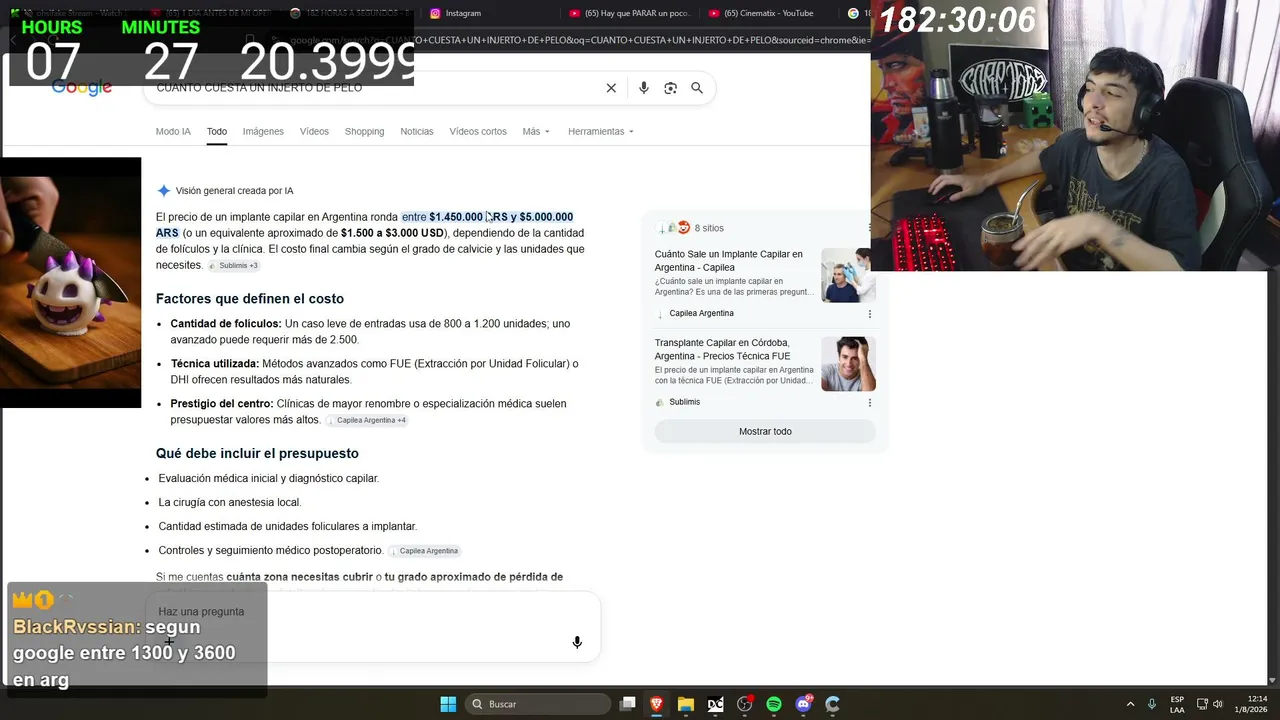The width and height of the screenshot is (1280, 720).
Task: Show hidden system tray icons
Action: pos(1131,704)
